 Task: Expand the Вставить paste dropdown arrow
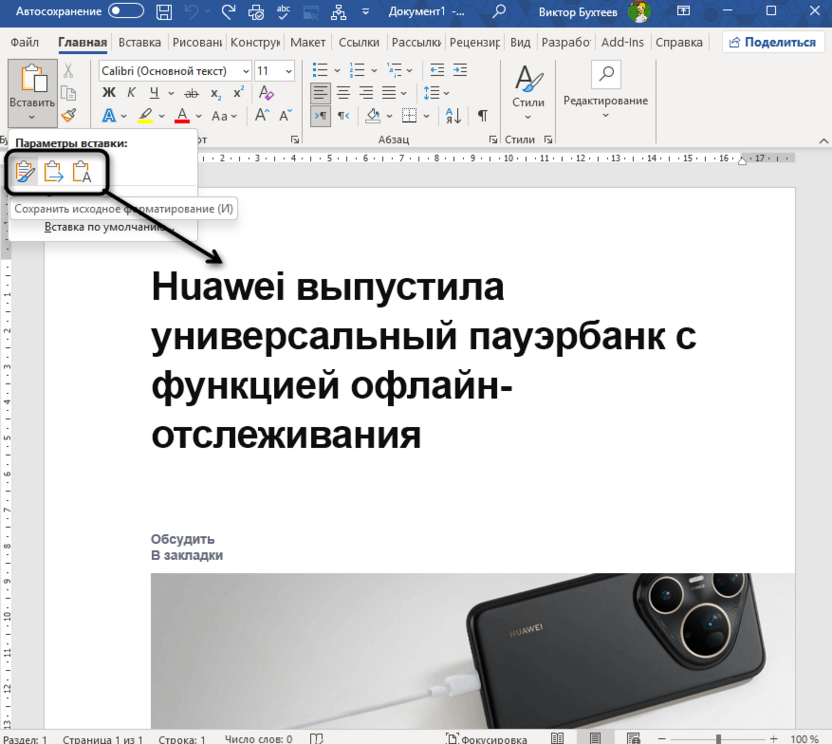[x=32, y=117]
